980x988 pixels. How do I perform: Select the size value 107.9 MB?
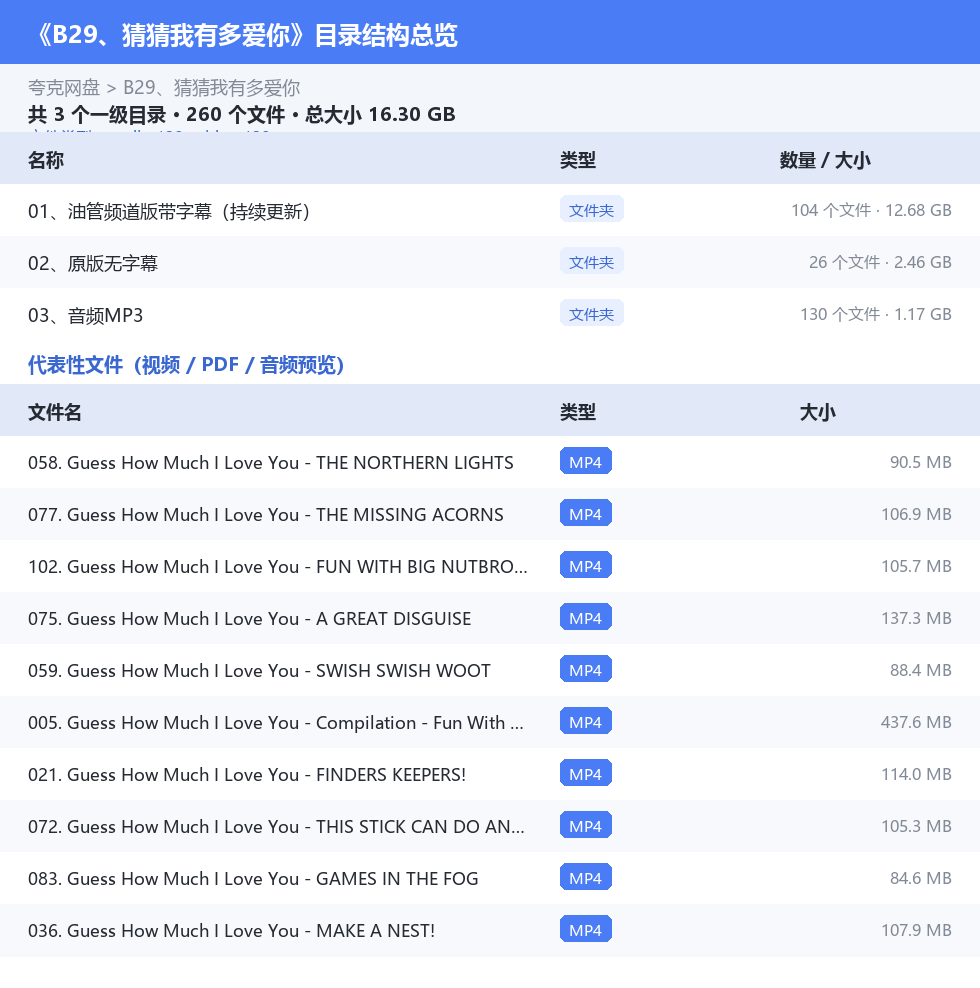[x=916, y=930]
